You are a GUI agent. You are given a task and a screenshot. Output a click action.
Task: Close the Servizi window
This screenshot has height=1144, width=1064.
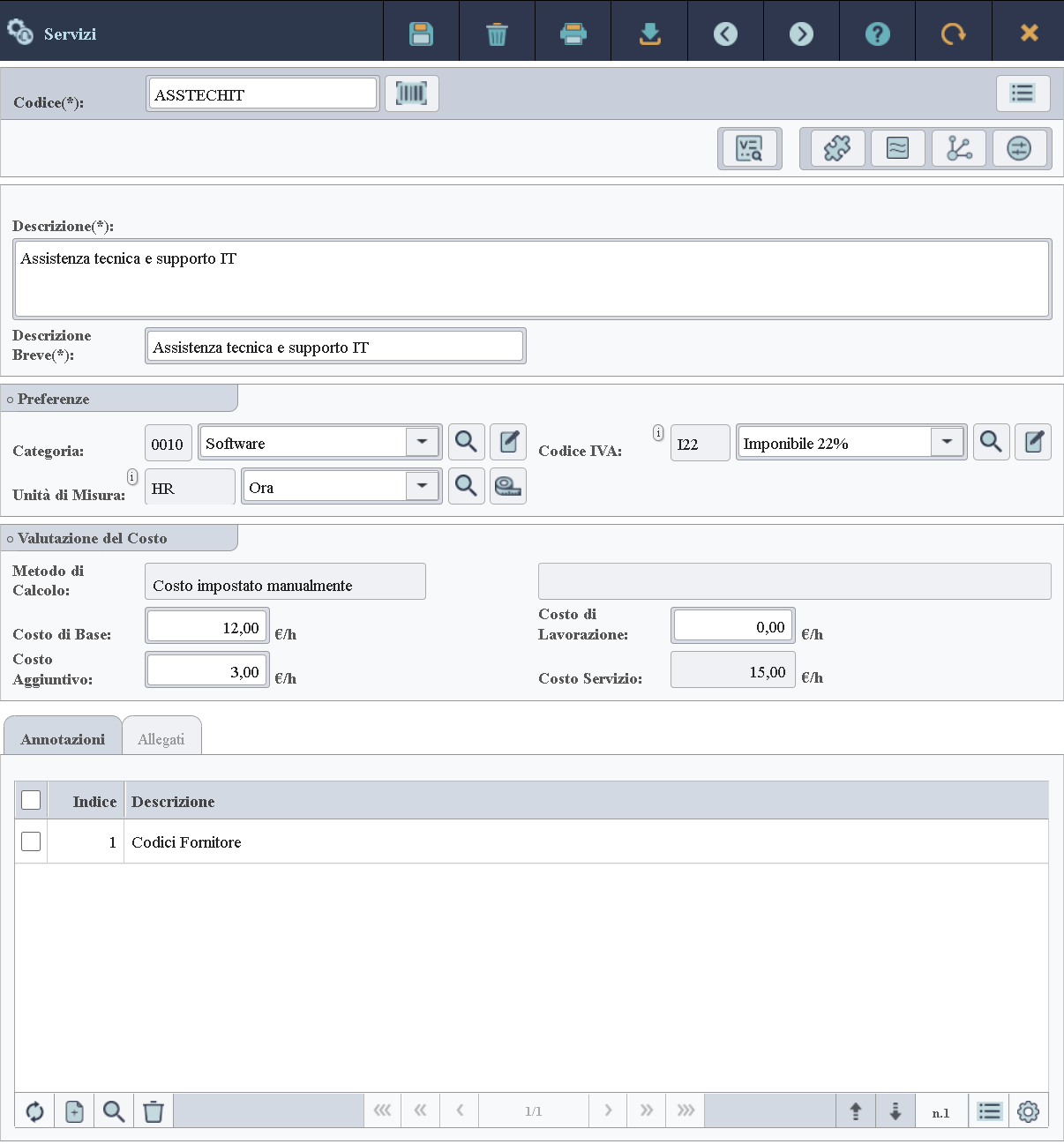pos(1029,34)
